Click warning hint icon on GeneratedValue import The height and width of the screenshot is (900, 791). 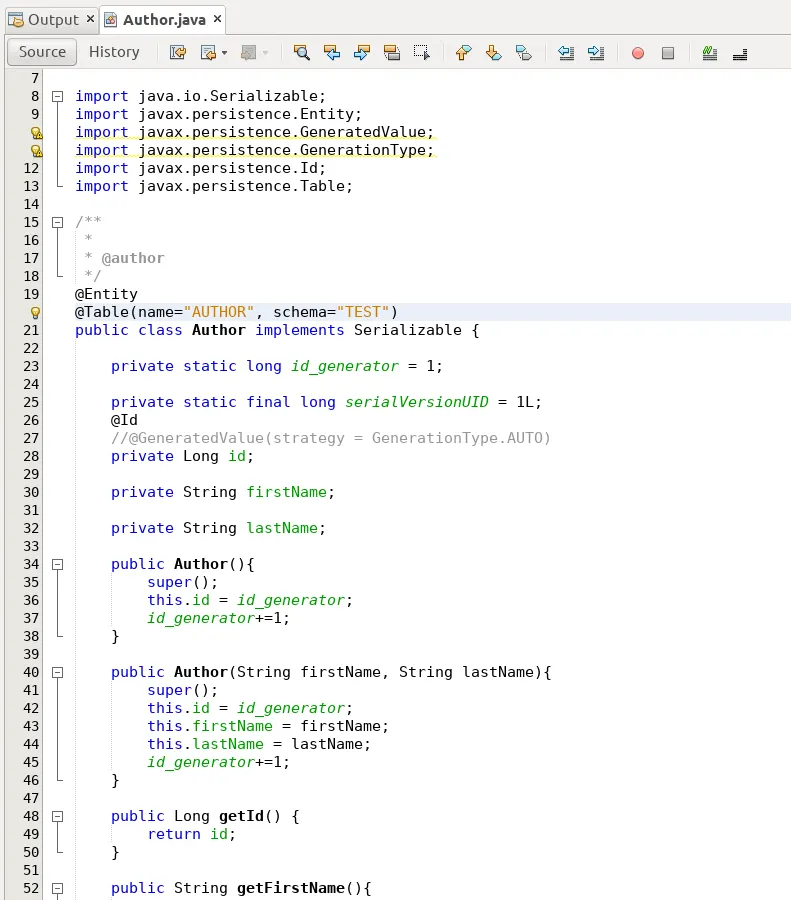click(36, 133)
